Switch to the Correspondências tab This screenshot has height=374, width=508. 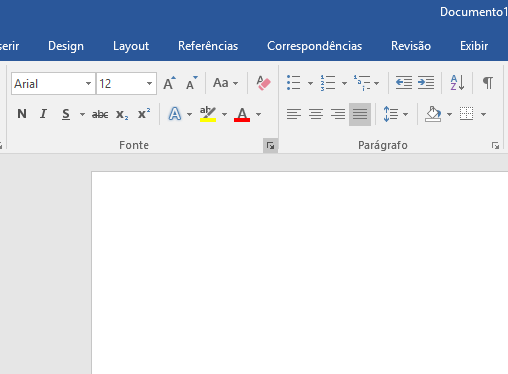[x=314, y=46]
